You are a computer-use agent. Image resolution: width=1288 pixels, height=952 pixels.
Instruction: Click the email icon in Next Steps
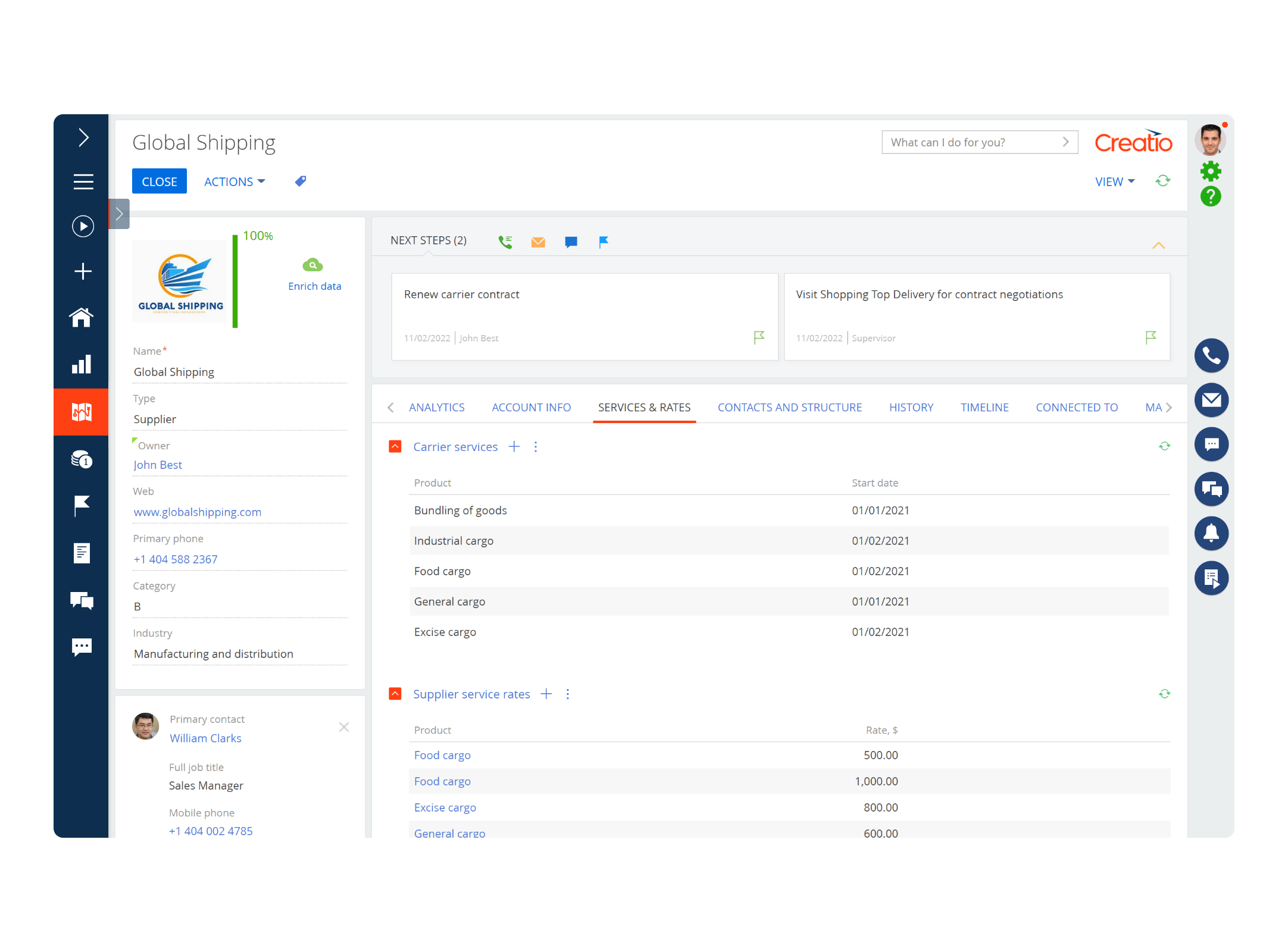point(538,242)
